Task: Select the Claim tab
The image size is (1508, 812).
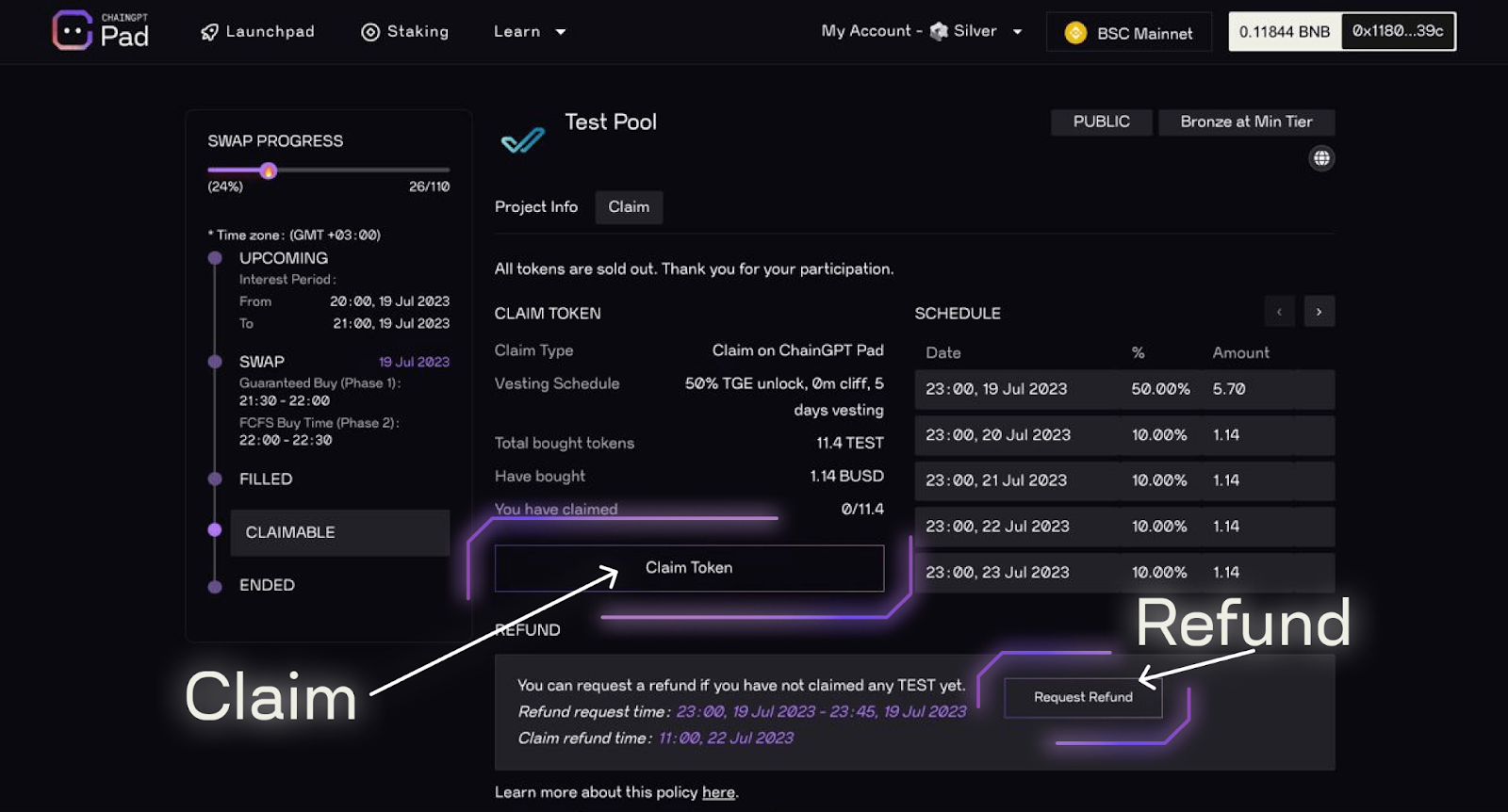Action: coord(629,207)
